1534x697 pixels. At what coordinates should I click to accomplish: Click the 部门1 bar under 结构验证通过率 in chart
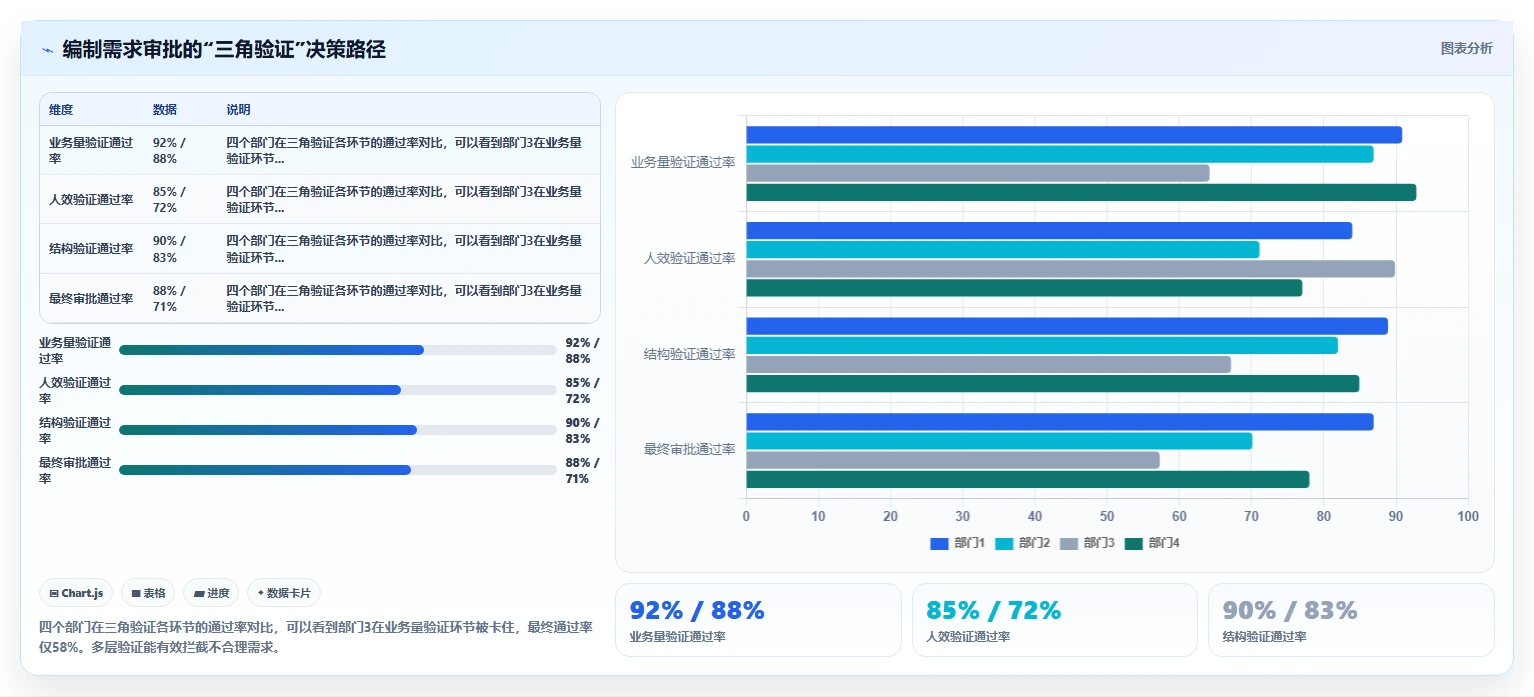1067,326
